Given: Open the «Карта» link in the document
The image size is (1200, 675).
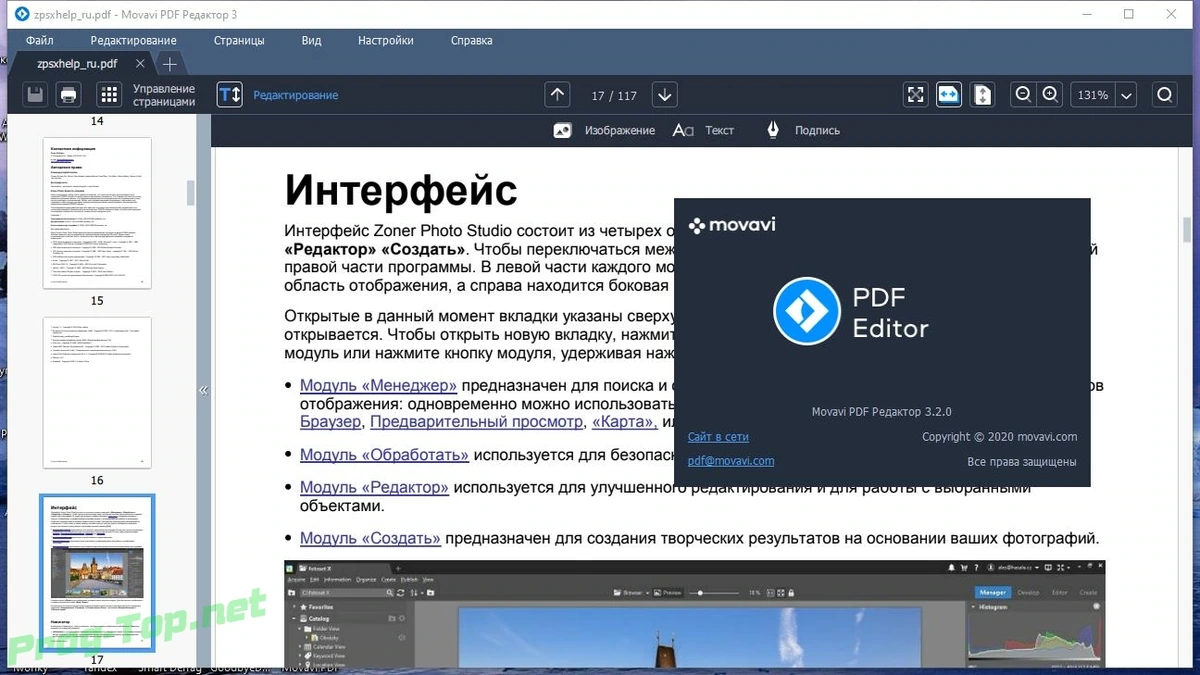Looking at the screenshot, I should [x=625, y=422].
